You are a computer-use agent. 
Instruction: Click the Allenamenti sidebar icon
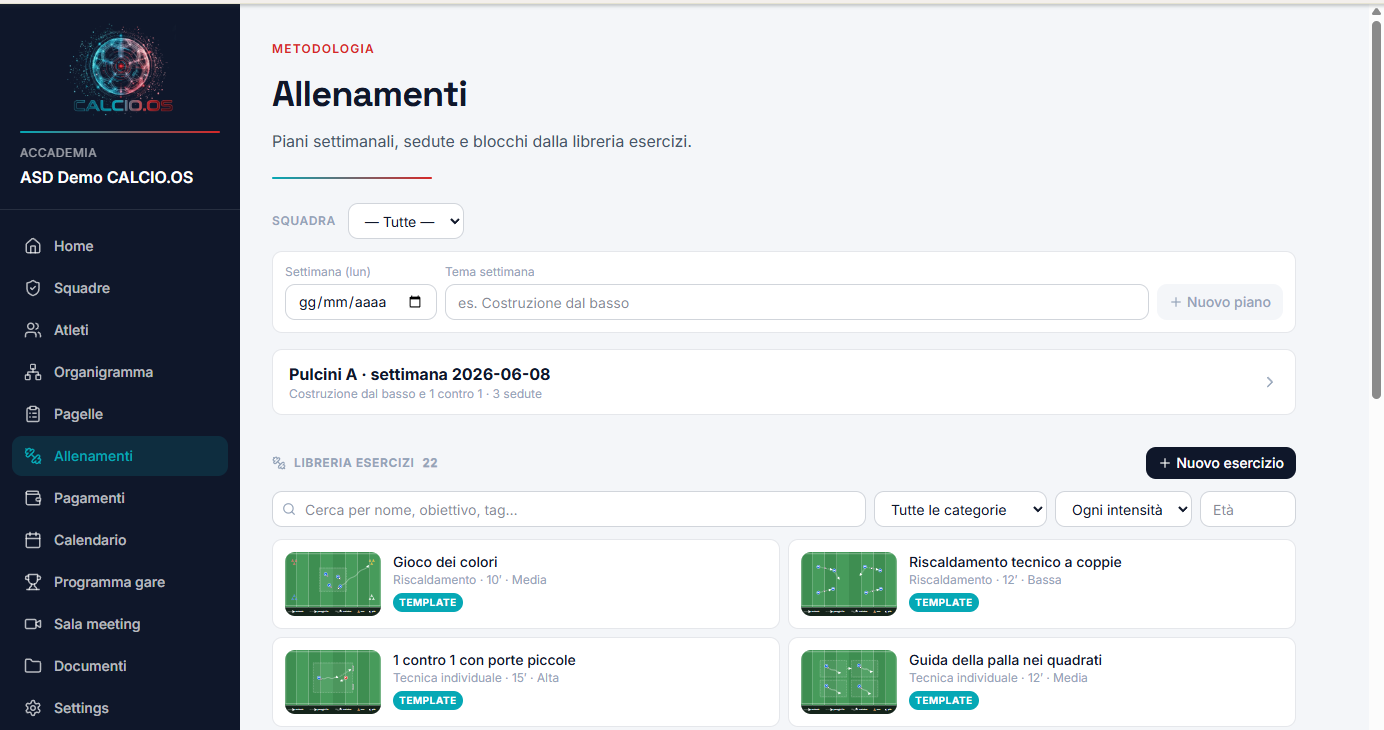33,456
